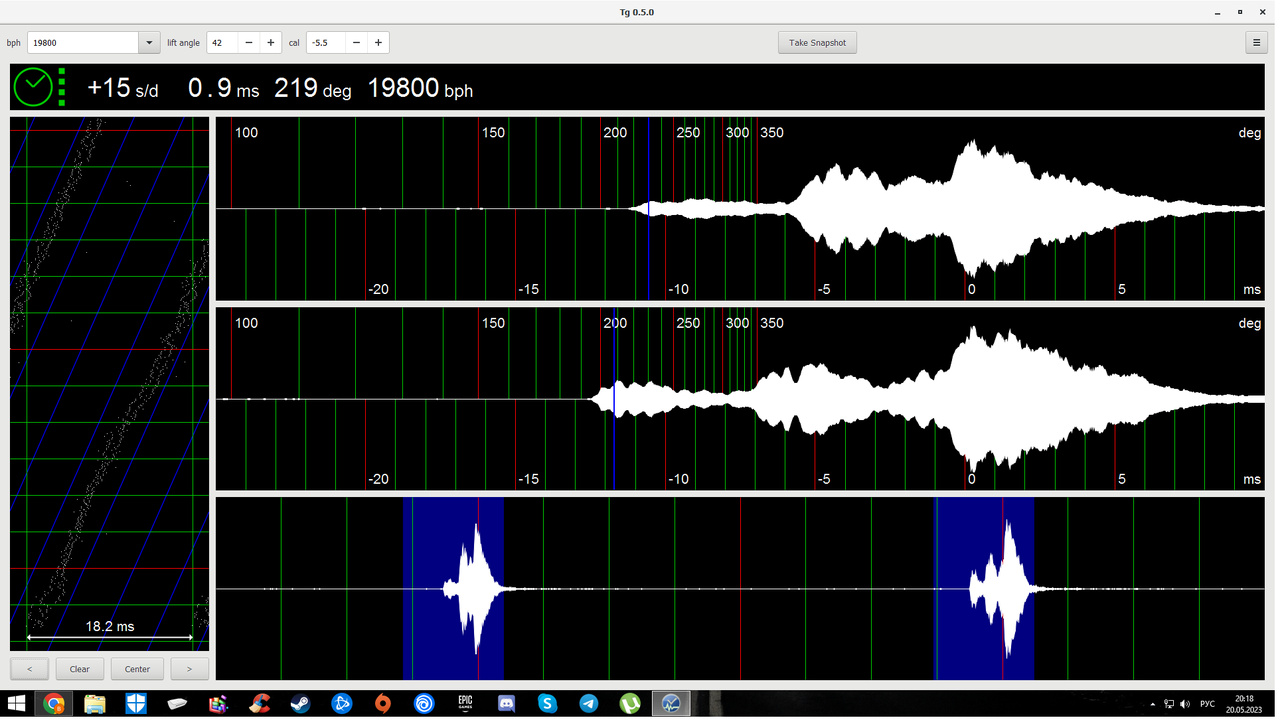Click the Center button under paper strip
Image resolution: width=1280 pixels, height=722 pixels.
pyautogui.click(x=137, y=669)
